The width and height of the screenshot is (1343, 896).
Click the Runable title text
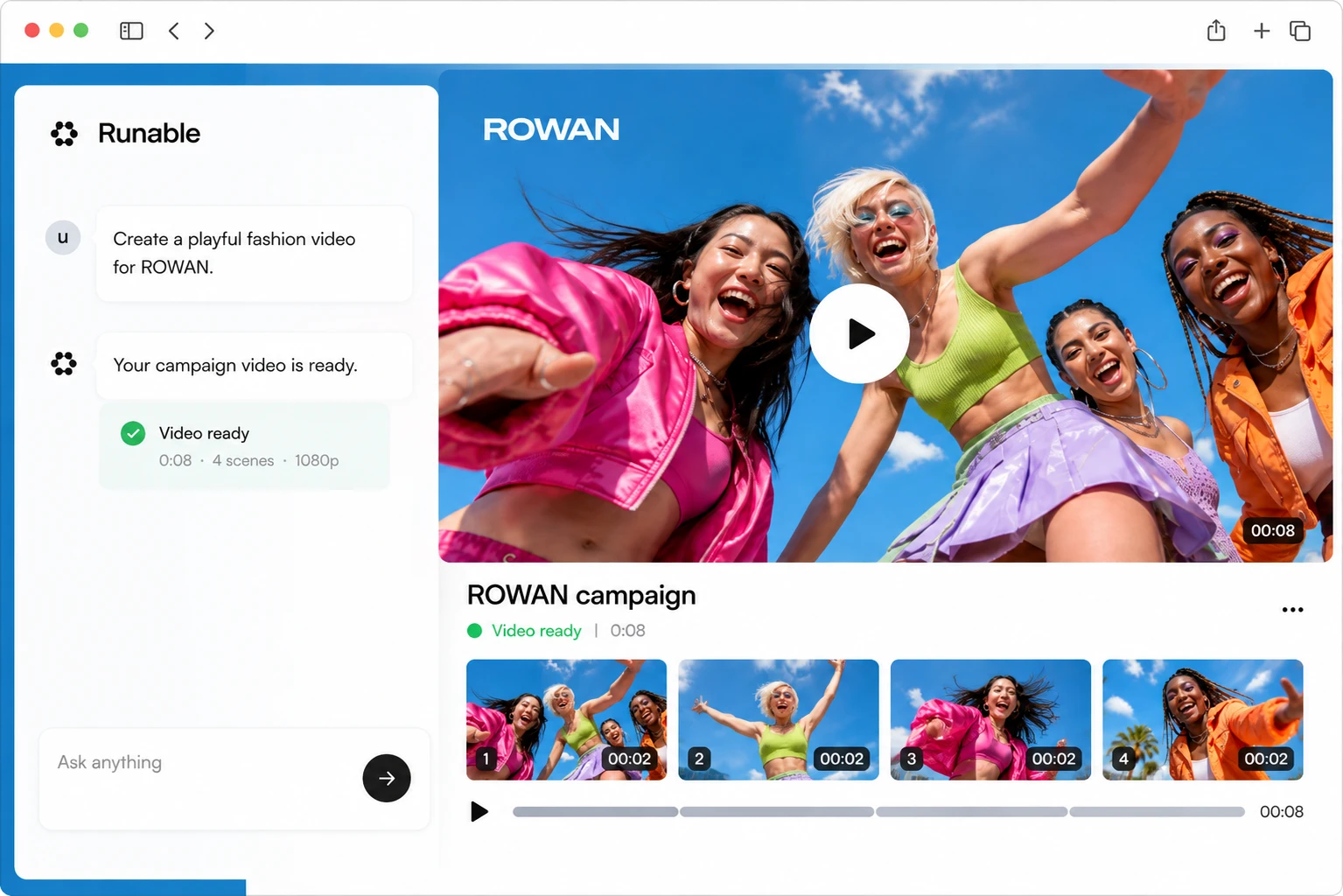tap(150, 133)
